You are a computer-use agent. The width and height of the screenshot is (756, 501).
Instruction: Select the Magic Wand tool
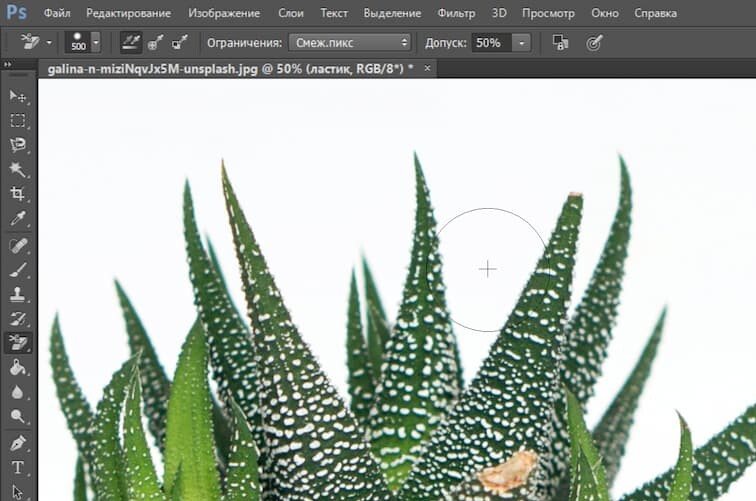(x=18, y=169)
